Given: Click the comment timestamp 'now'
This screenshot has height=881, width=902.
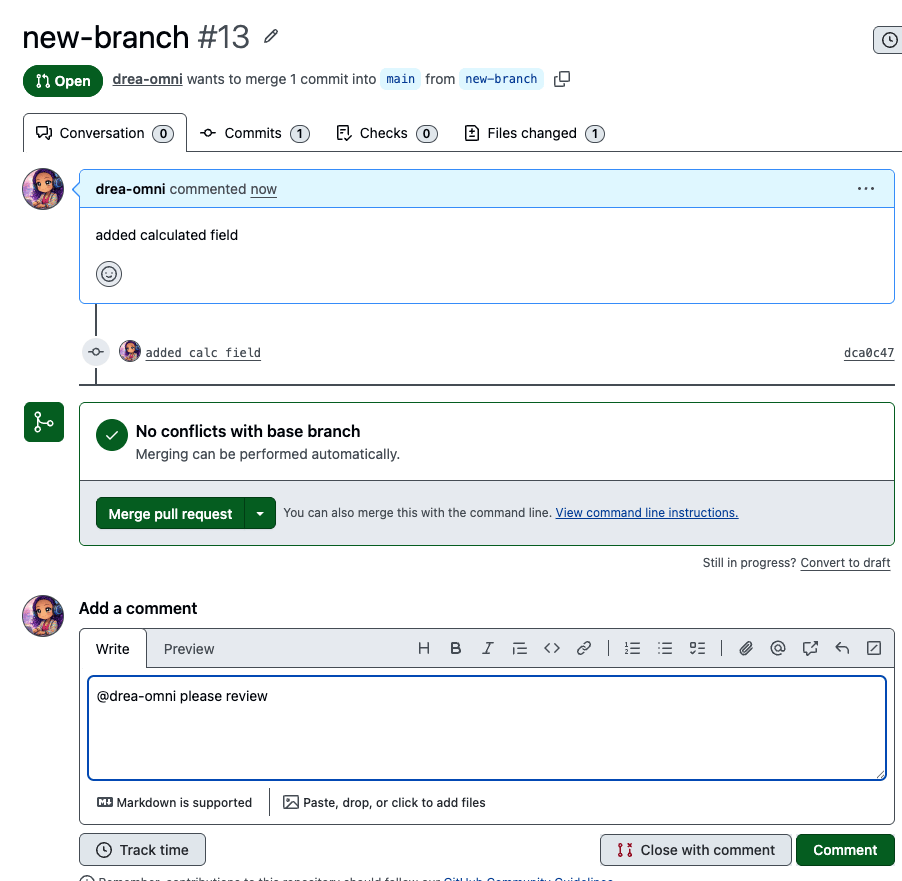Looking at the screenshot, I should point(263,189).
